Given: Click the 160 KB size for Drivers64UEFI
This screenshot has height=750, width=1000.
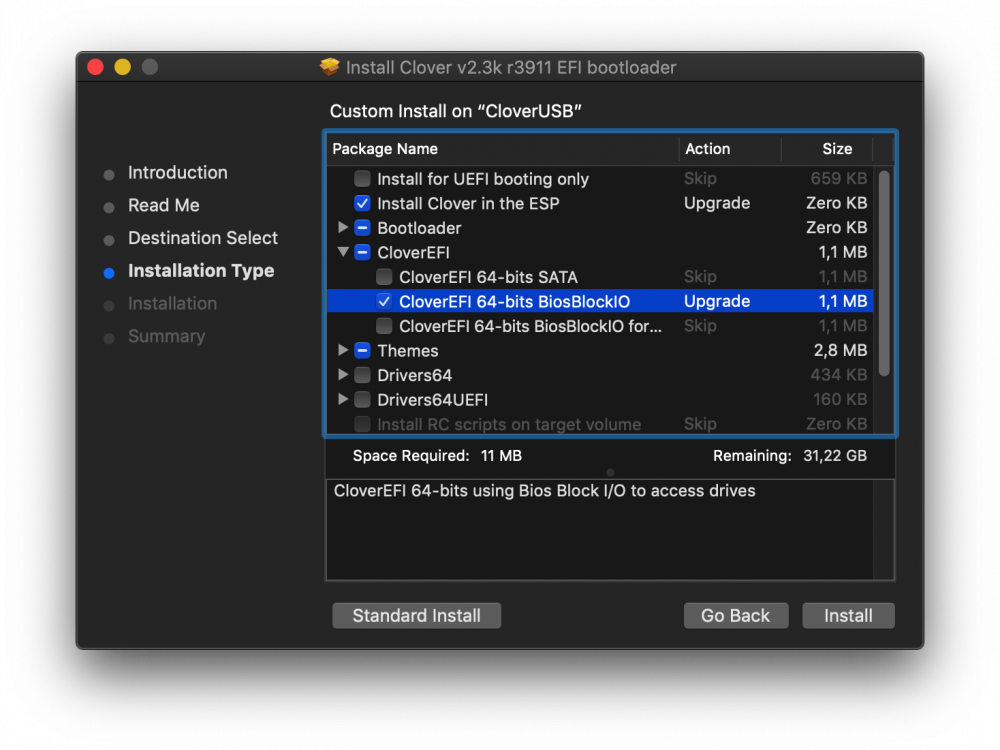Looking at the screenshot, I should [840, 399].
